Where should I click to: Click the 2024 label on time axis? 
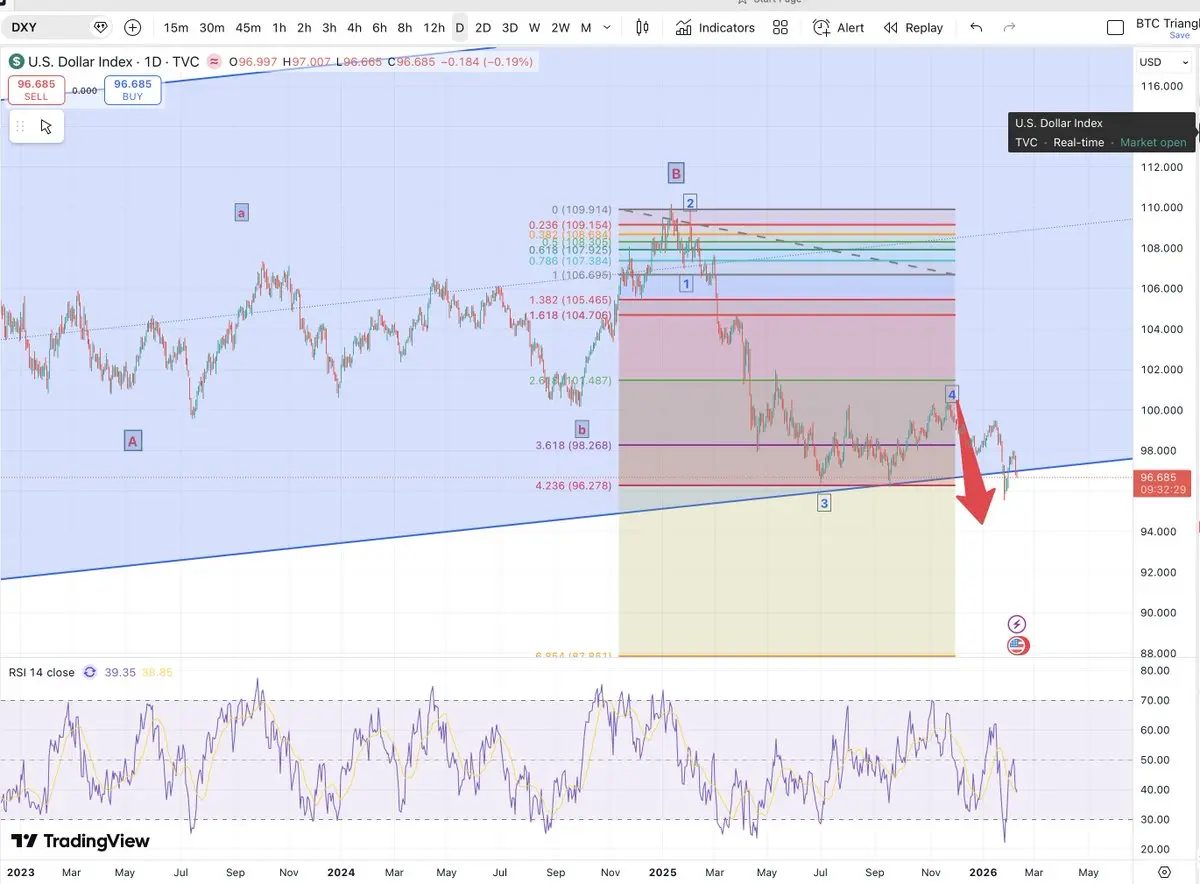coord(342,872)
